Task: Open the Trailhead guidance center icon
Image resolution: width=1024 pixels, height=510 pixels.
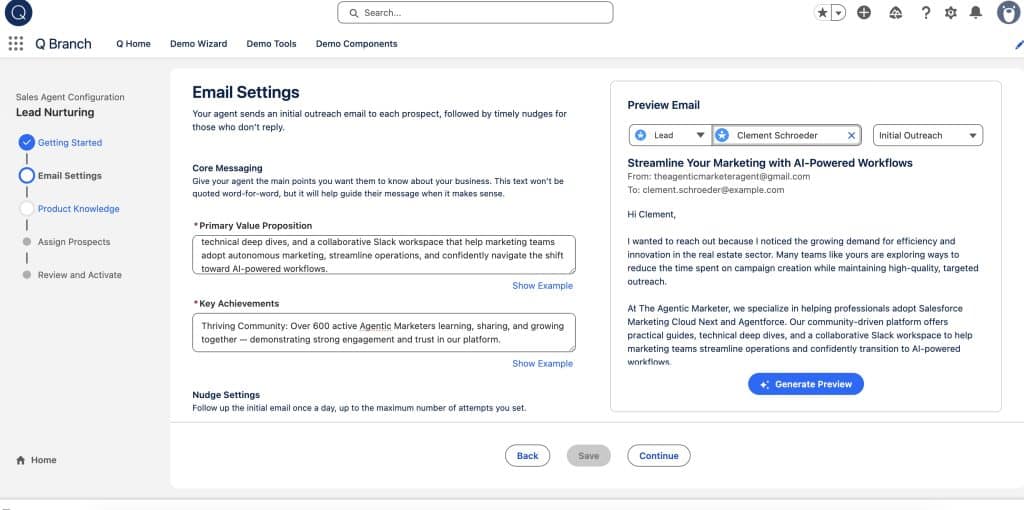Action: click(x=896, y=12)
